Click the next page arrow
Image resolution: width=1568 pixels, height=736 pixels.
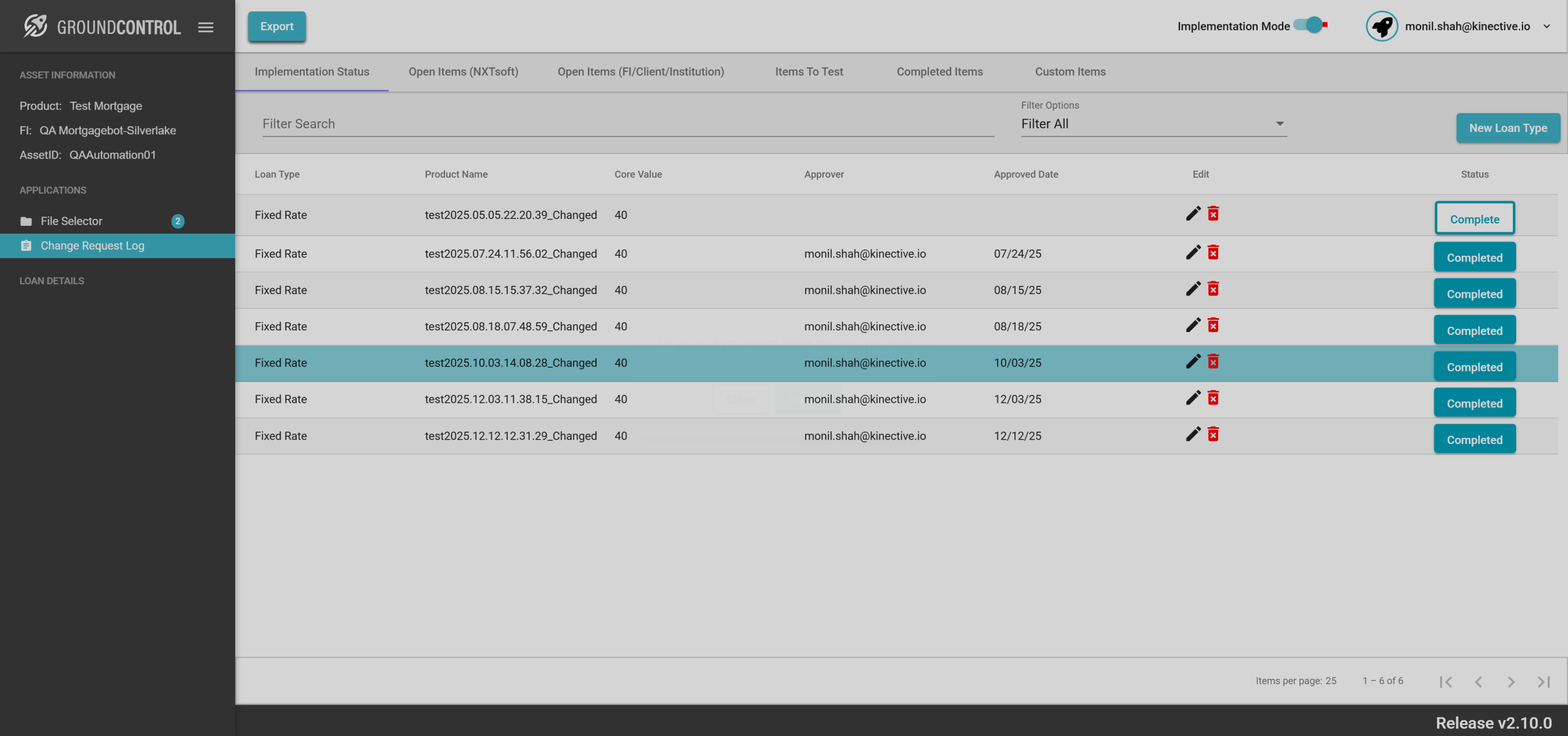(x=1511, y=682)
